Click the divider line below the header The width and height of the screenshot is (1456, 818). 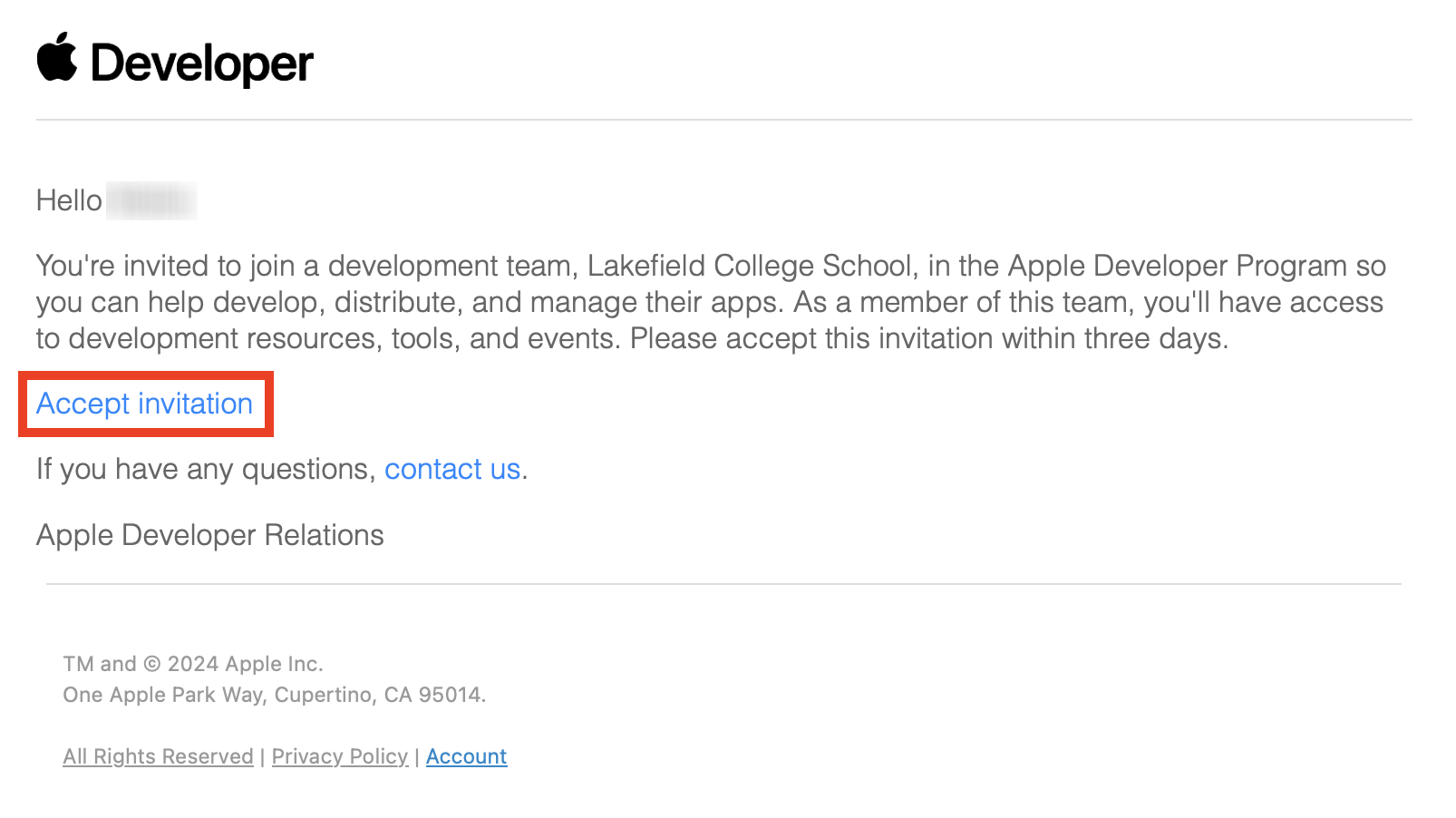(723, 120)
